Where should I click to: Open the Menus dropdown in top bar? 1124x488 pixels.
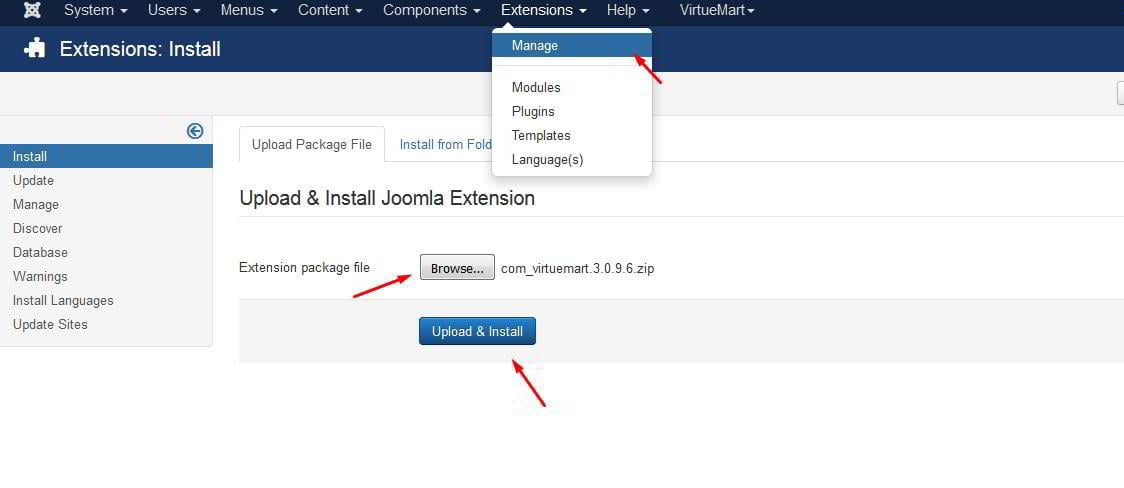(x=249, y=11)
